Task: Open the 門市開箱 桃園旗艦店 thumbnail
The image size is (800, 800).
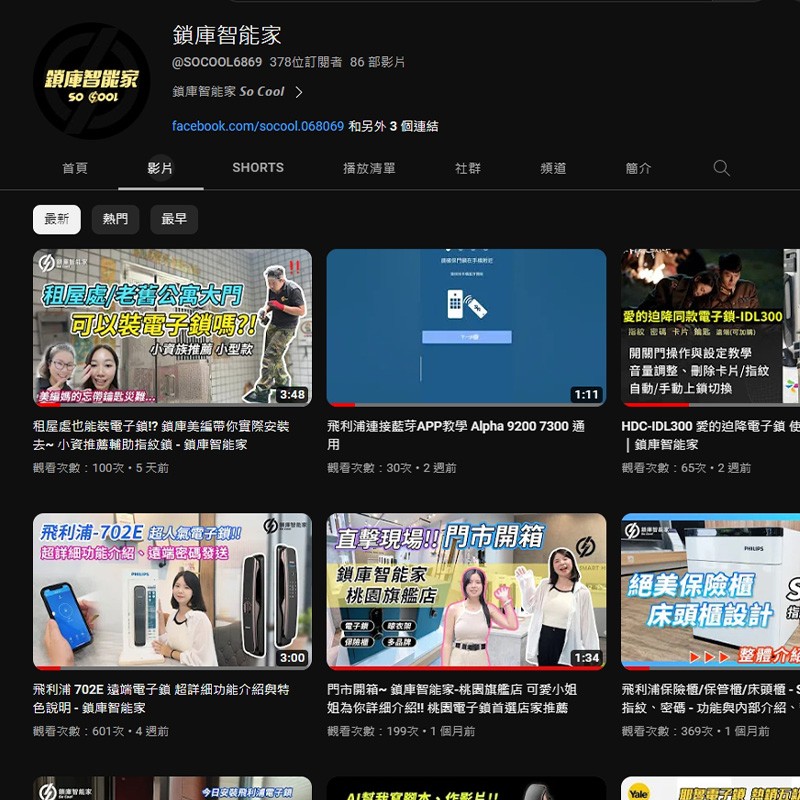Action: (x=466, y=591)
